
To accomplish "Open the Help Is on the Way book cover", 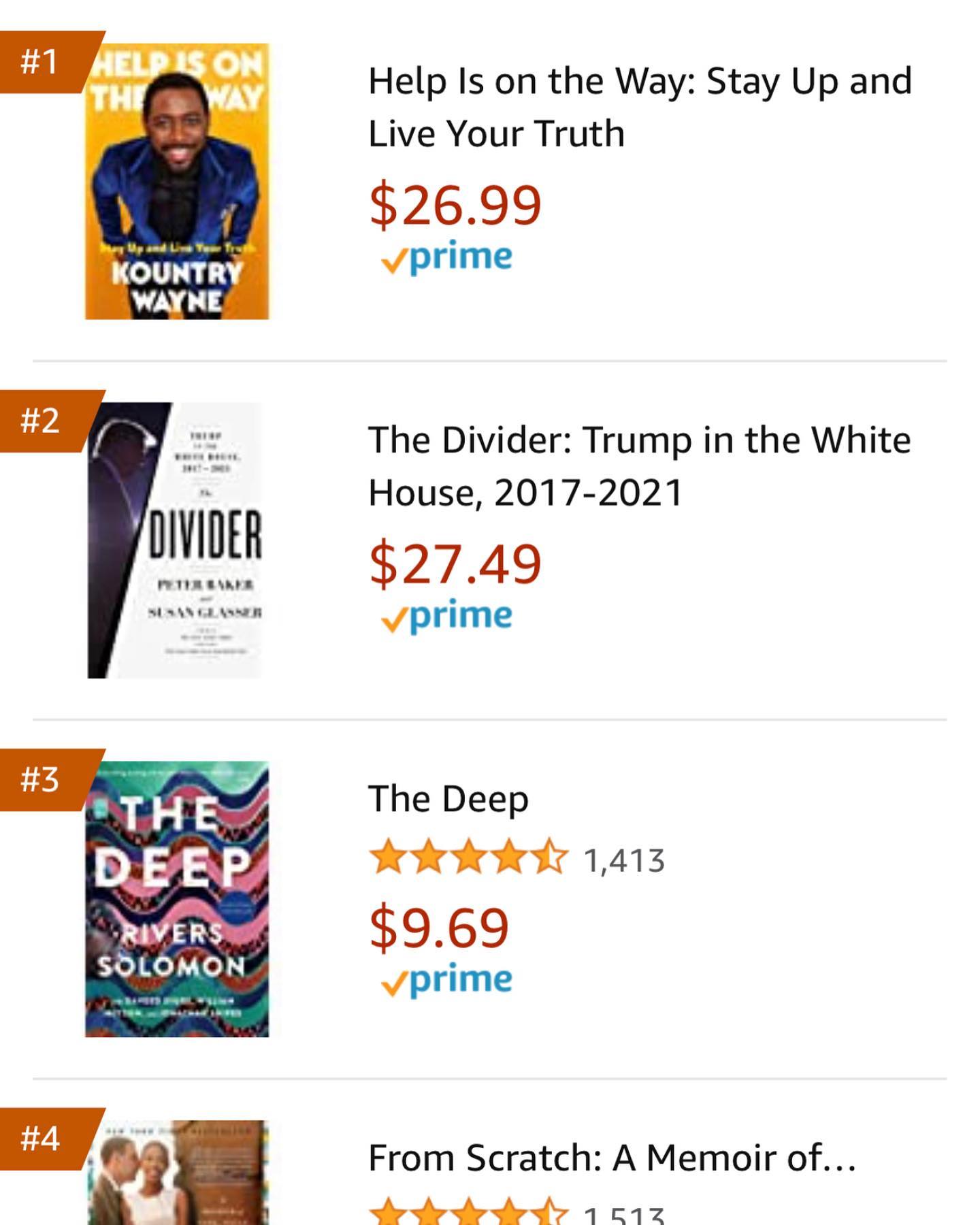I will 177,181.
